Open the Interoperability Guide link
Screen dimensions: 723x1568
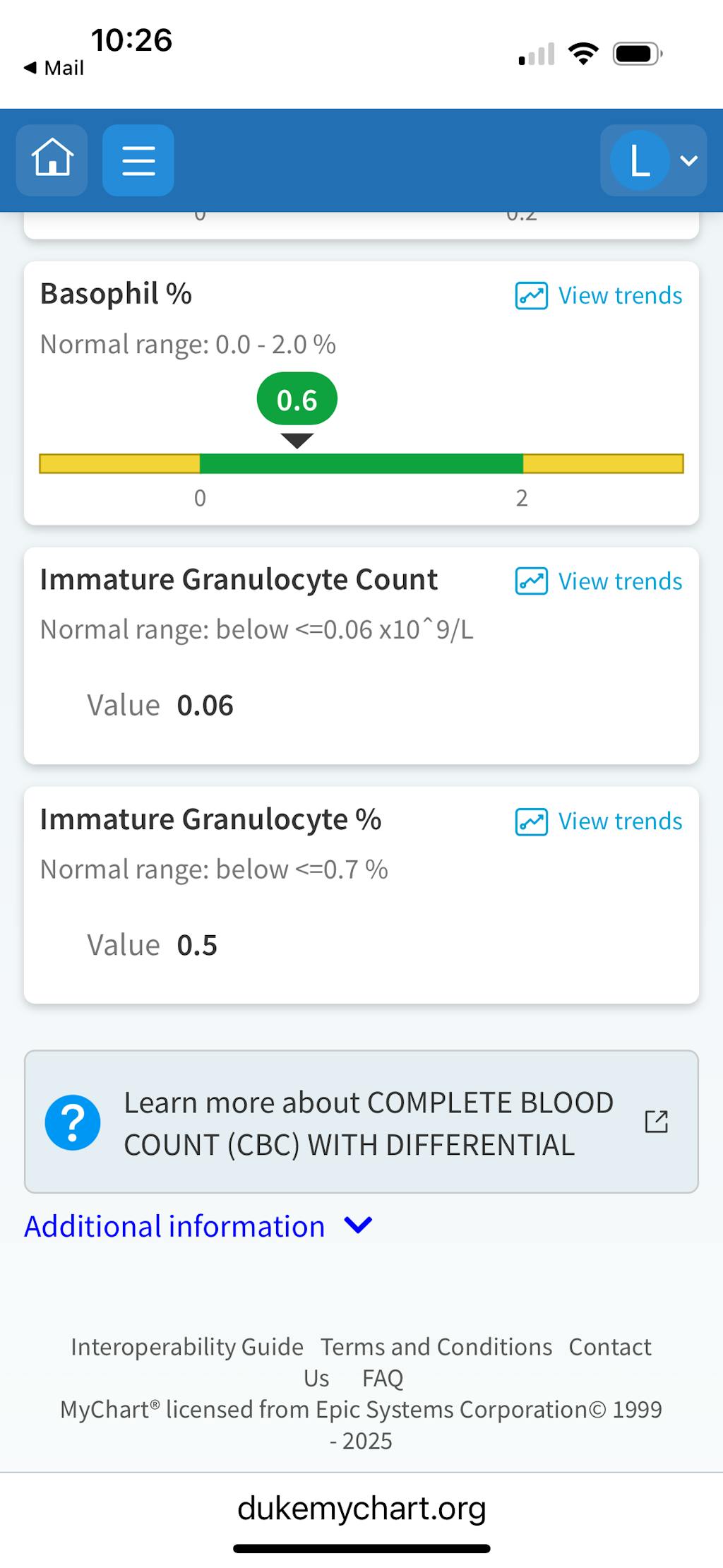tap(187, 1347)
